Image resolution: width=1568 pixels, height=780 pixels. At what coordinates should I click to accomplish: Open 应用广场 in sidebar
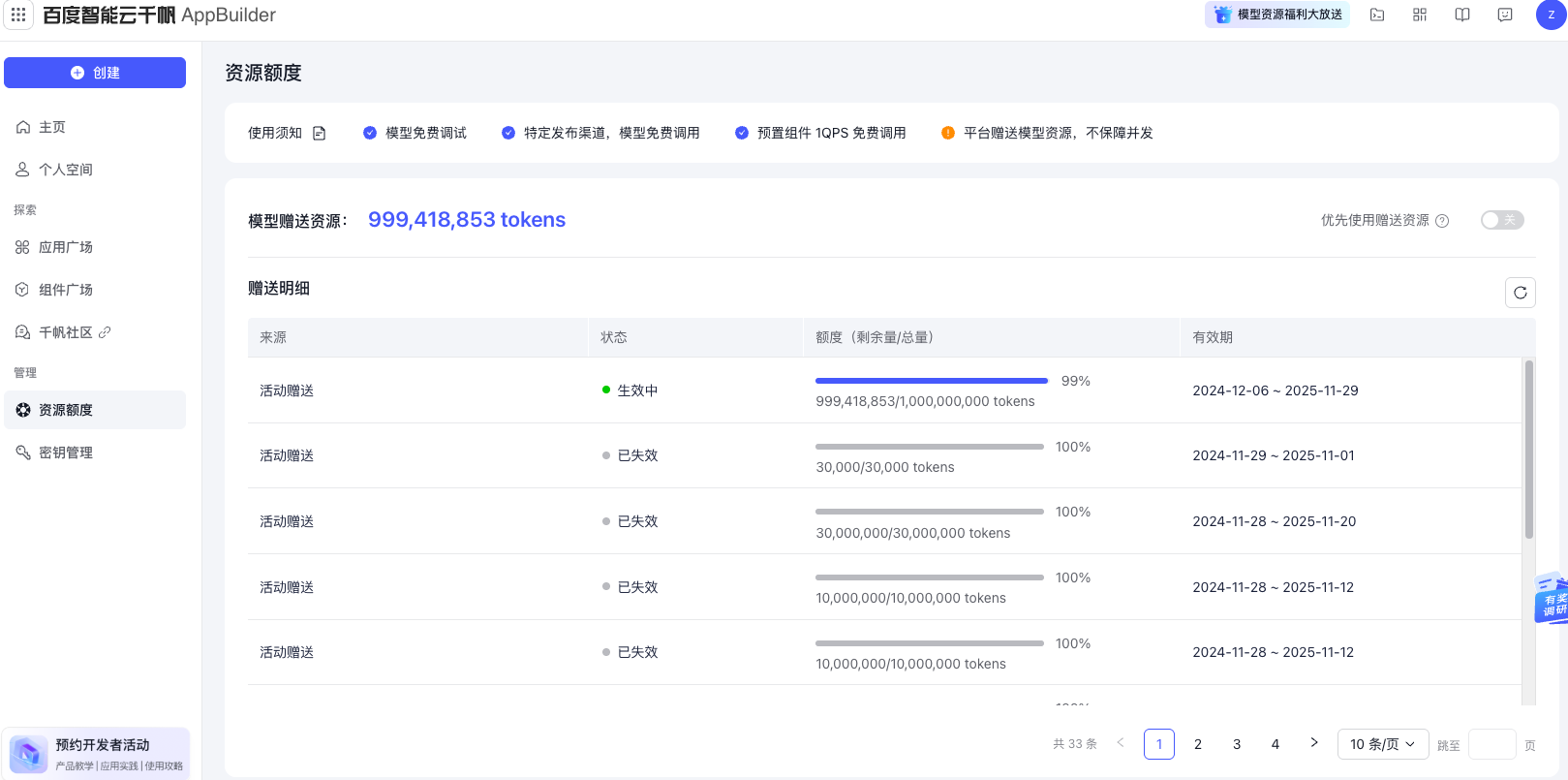click(95, 247)
